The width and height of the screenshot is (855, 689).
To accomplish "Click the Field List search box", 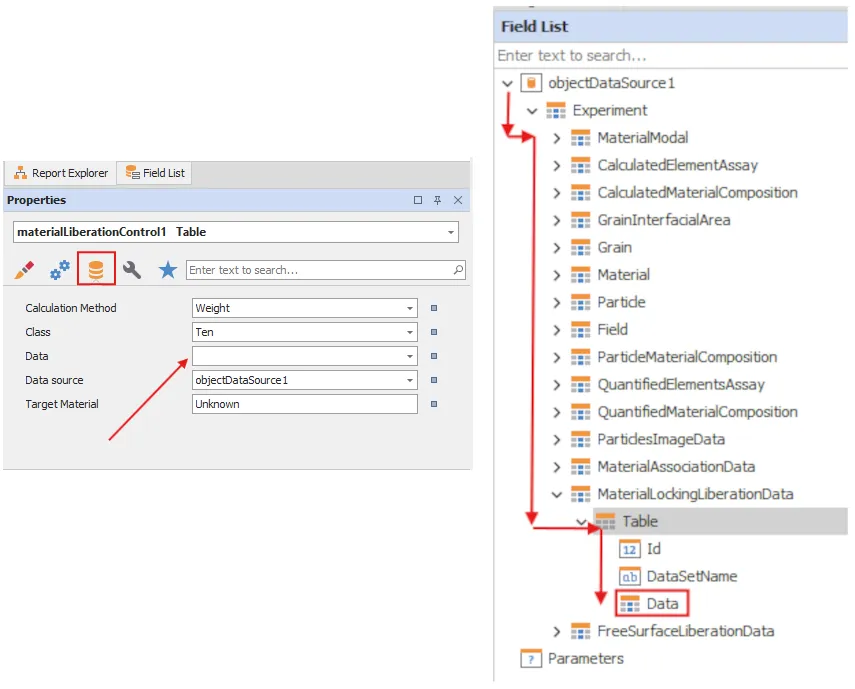I will (x=671, y=56).
